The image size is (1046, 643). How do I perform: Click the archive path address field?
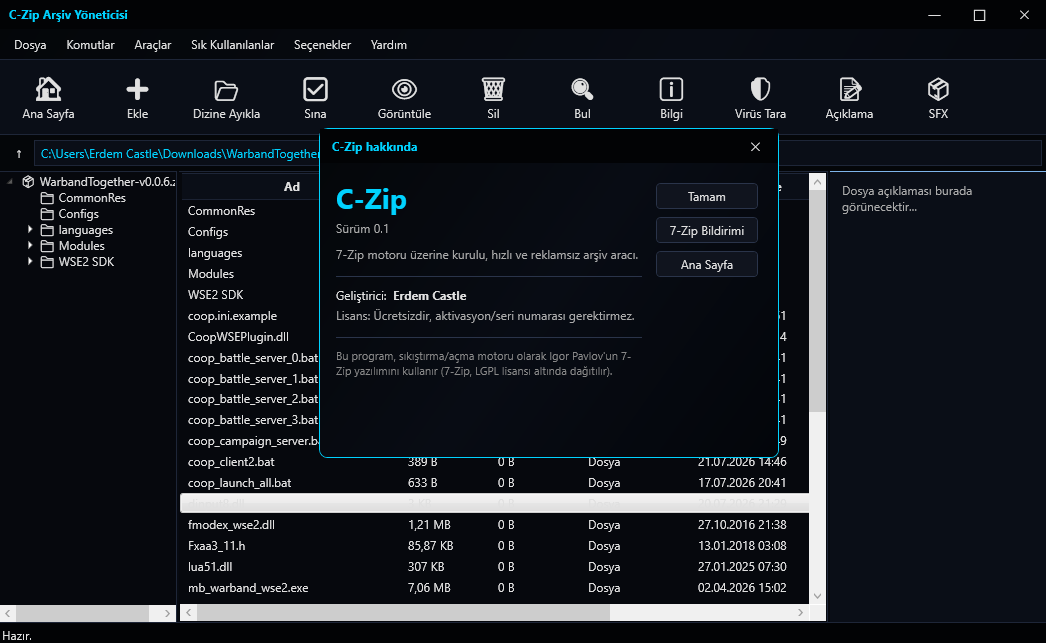coord(538,154)
